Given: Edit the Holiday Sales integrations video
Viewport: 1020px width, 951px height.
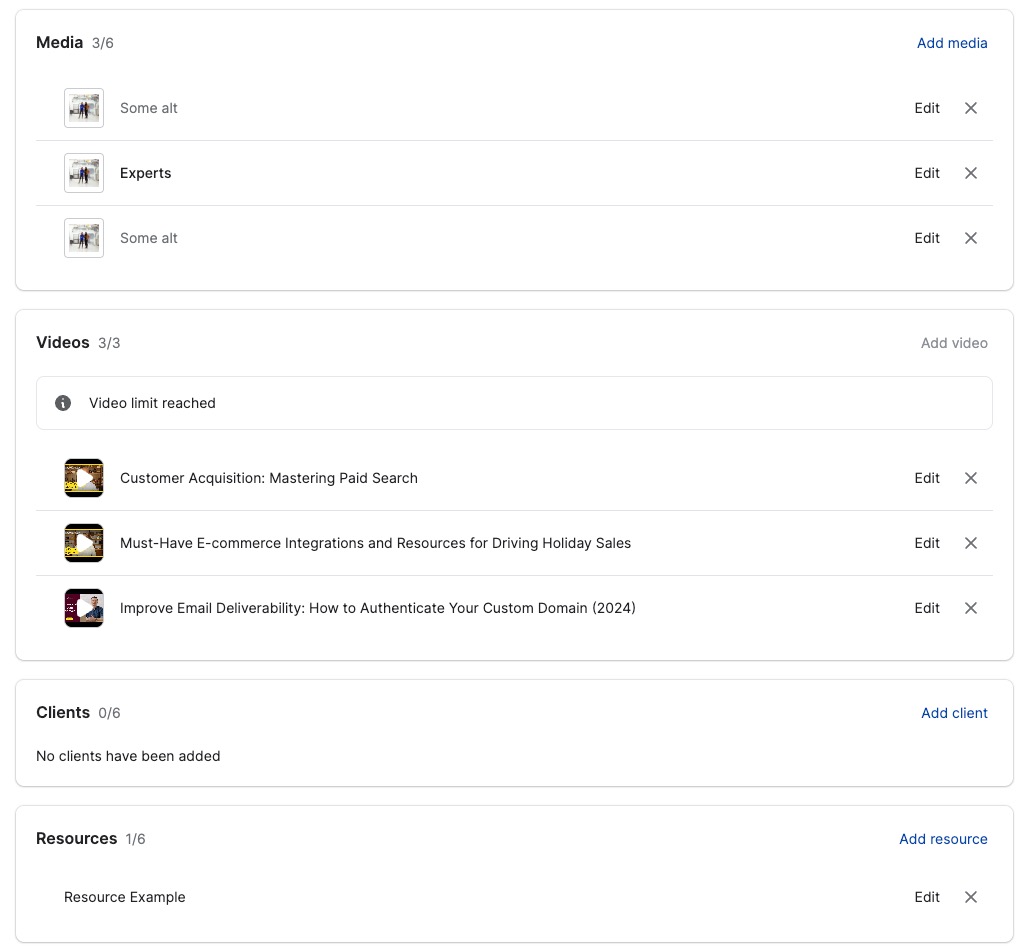Looking at the screenshot, I should pos(927,543).
